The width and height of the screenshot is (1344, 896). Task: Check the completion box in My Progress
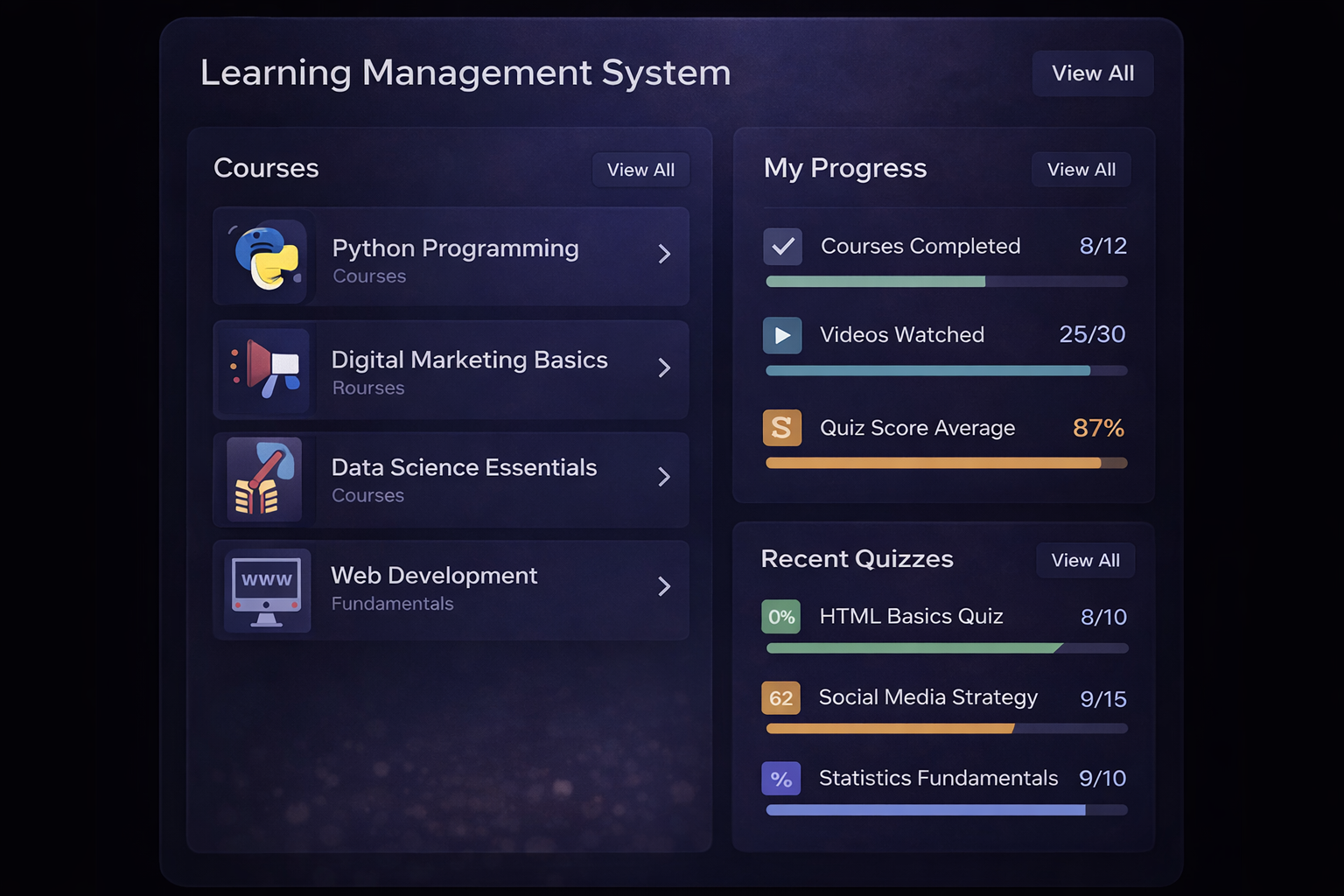[x=782, y=246]
